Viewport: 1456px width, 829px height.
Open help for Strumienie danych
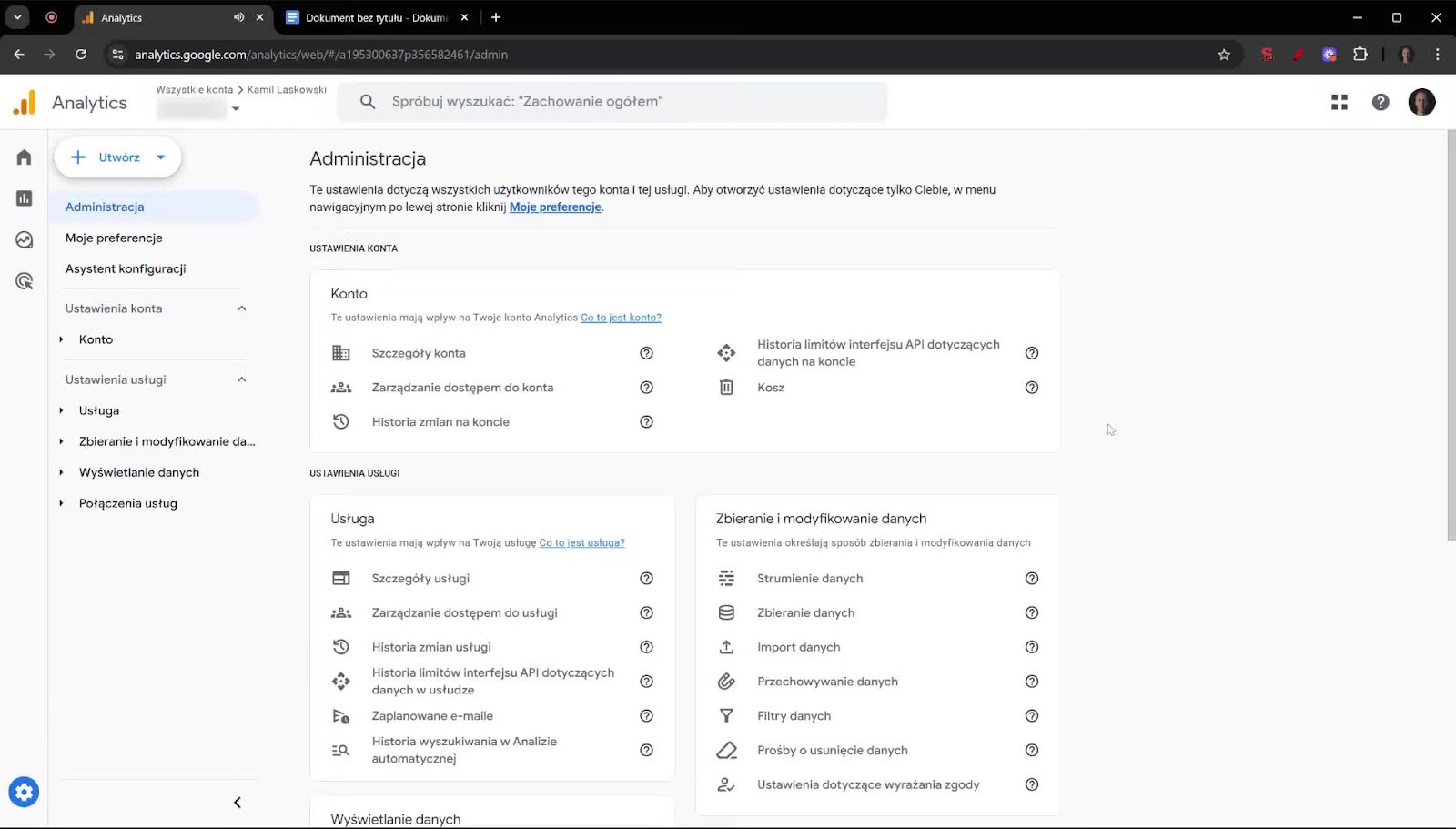click(1032, 579)
